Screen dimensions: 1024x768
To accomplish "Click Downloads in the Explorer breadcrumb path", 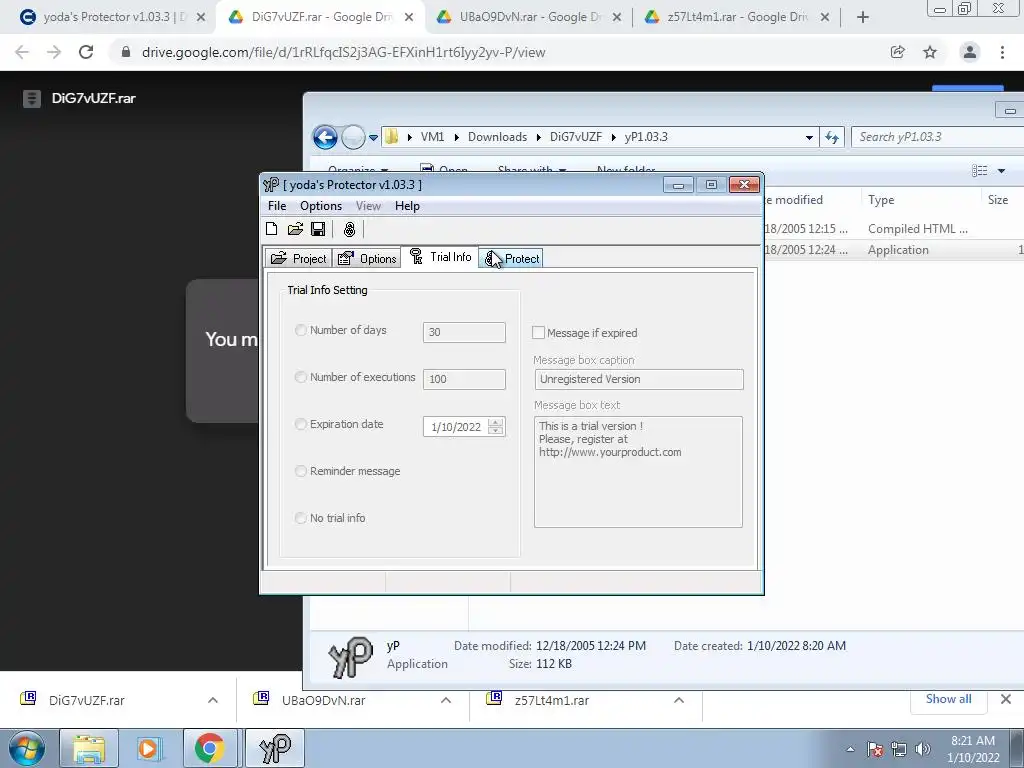I will pos(497,137).
